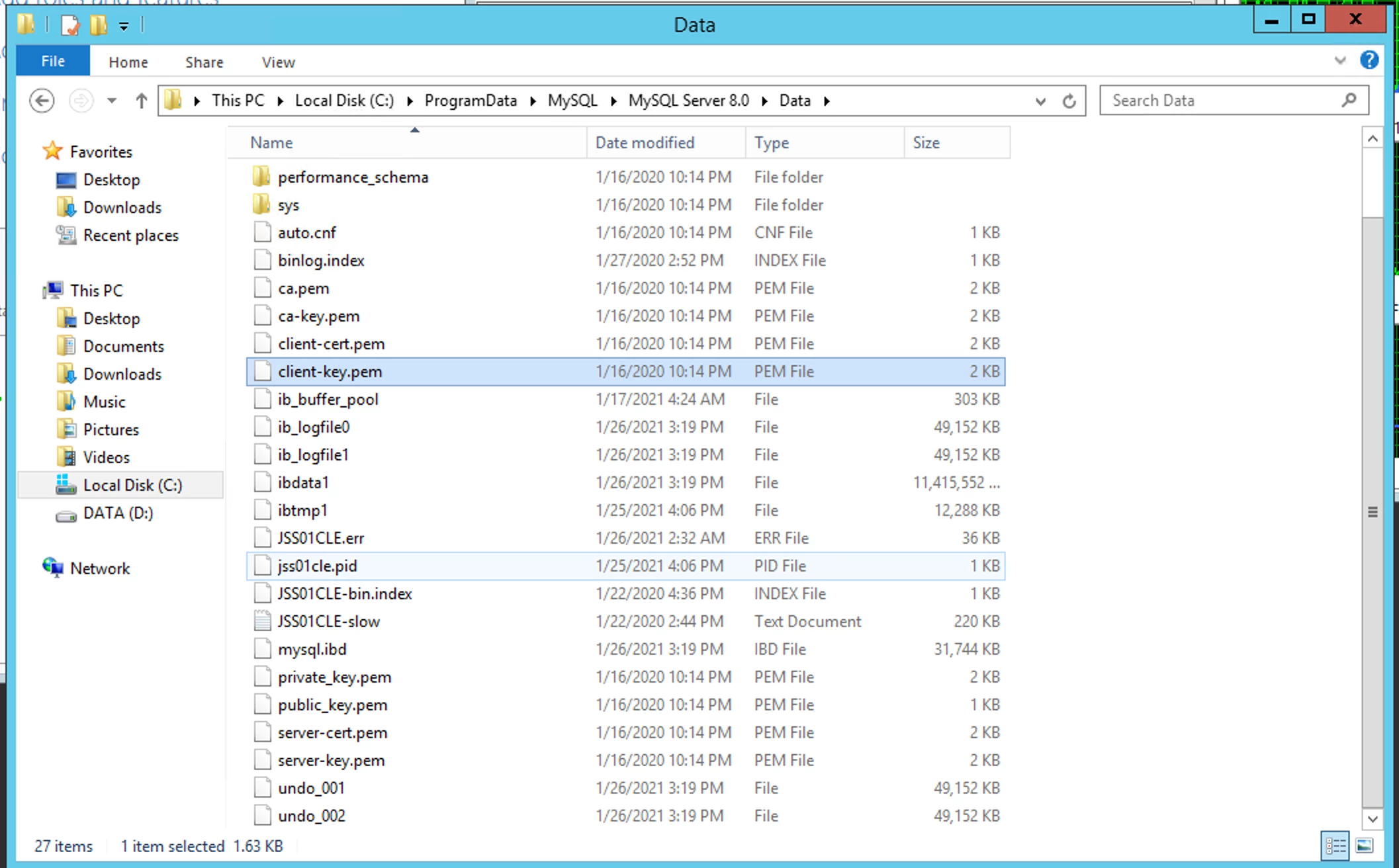Open the address bar history dropdown
This screenshot has width=1399, height=868.
click(x=1040, y=101)
